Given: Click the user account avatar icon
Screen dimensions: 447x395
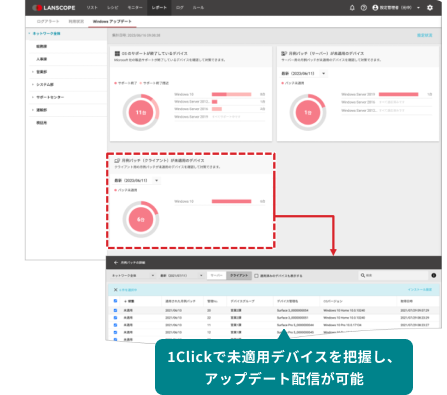Looking at the screenshot, I should (375, 8).
